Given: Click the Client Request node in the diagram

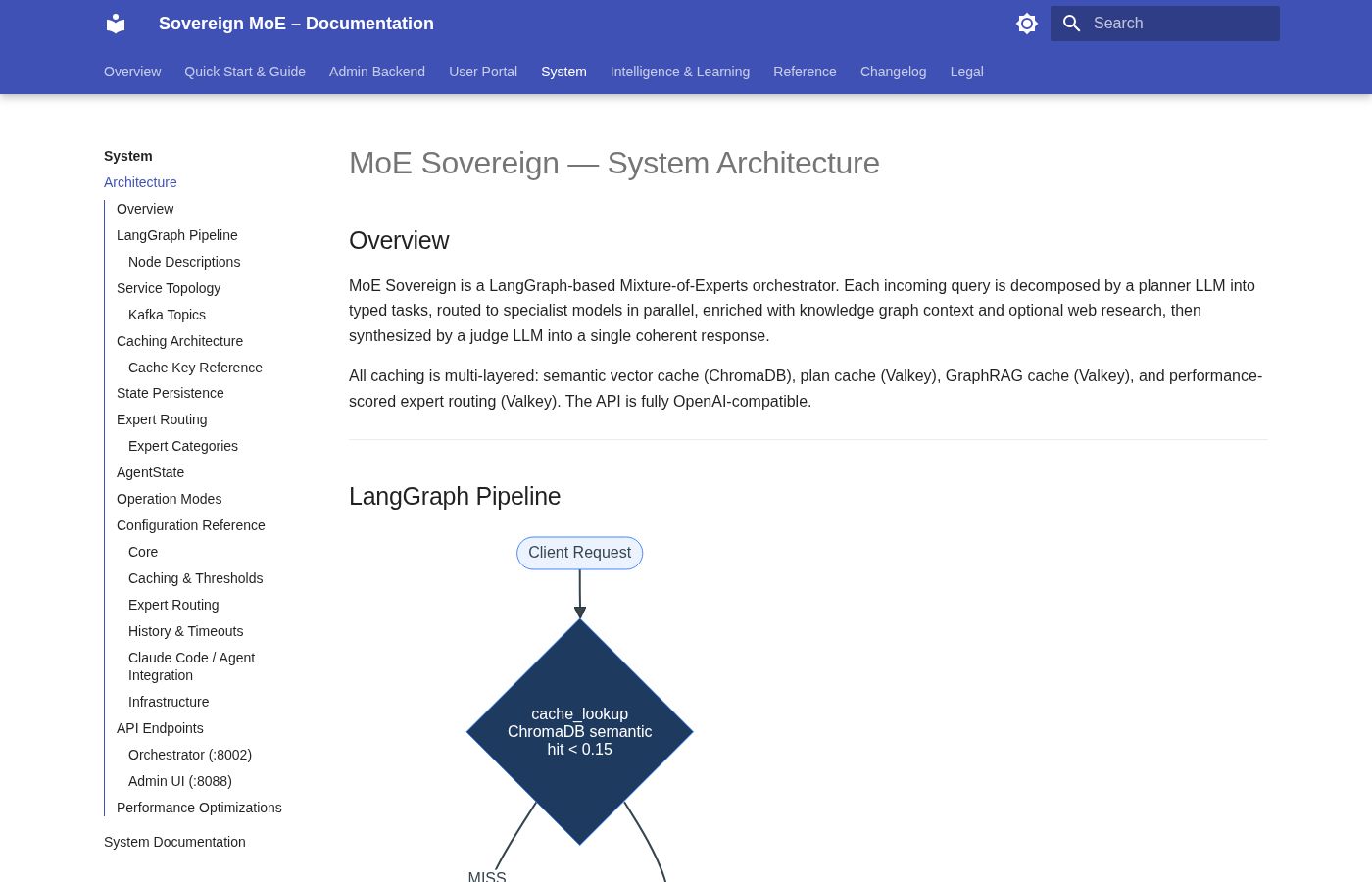Looking at the screenshot, I should tap(579, 553).
